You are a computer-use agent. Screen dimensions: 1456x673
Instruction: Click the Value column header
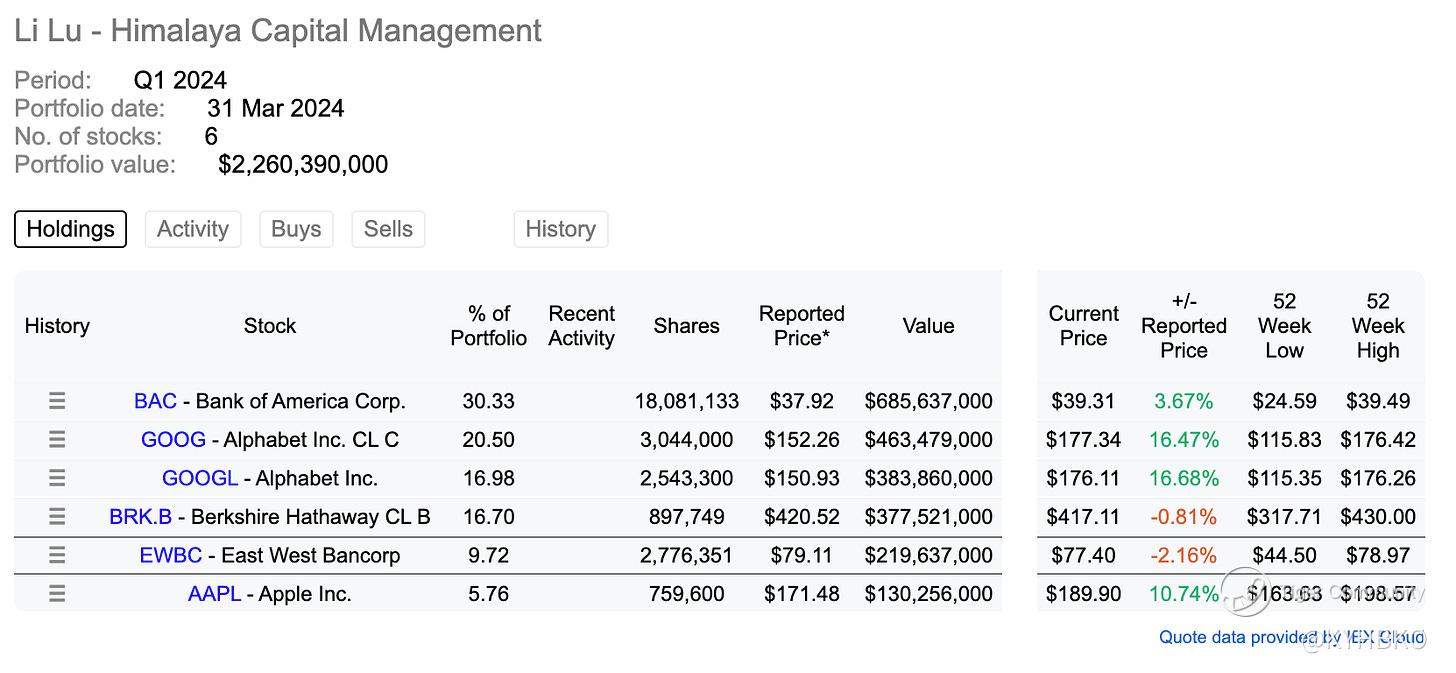click(928, 326)
